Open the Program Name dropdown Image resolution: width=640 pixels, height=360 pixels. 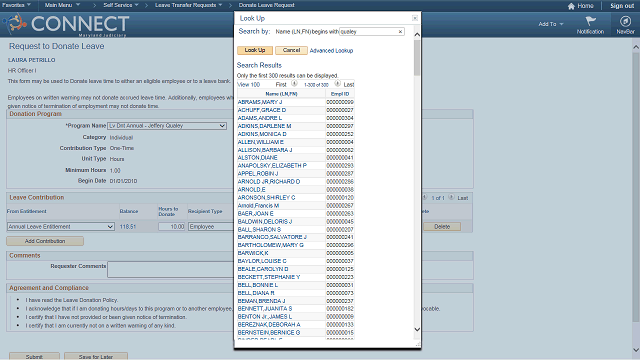(x=167, y=126)
